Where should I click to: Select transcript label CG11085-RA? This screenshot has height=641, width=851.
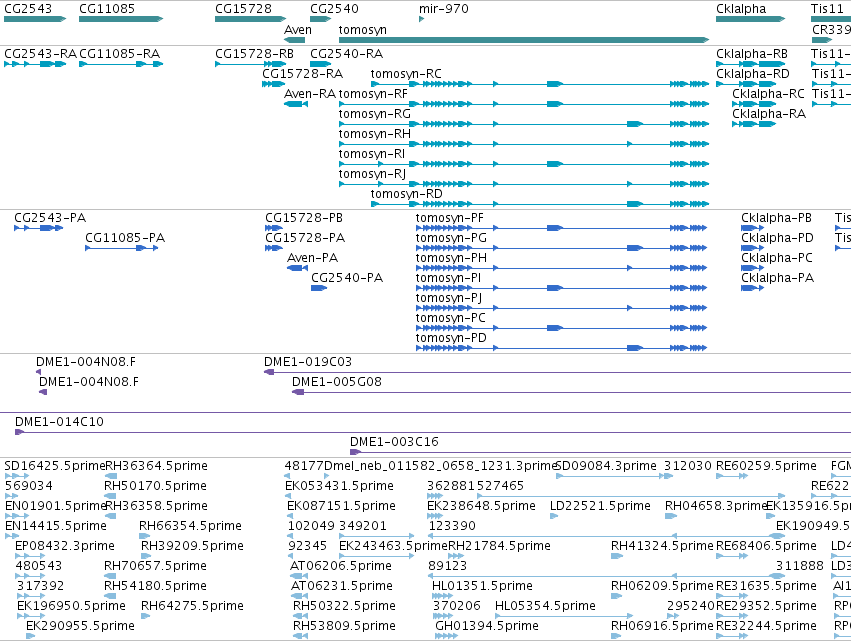[119, 54]
